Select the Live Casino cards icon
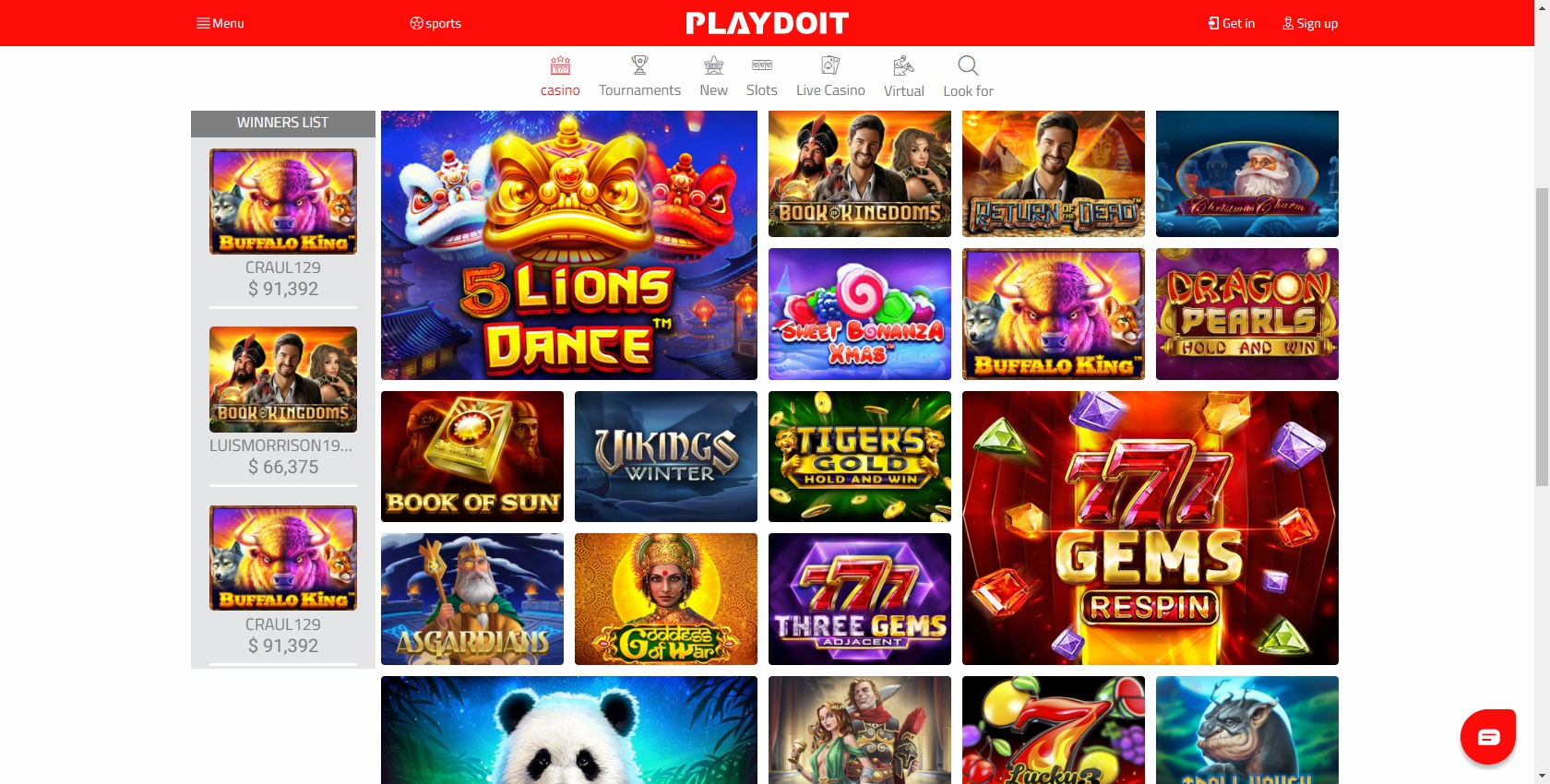The width and height of the screenshot is (1550, 784). point(830,65)
